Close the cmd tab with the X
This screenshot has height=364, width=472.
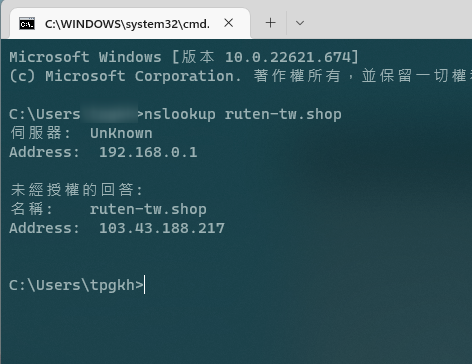coord(229,23)
